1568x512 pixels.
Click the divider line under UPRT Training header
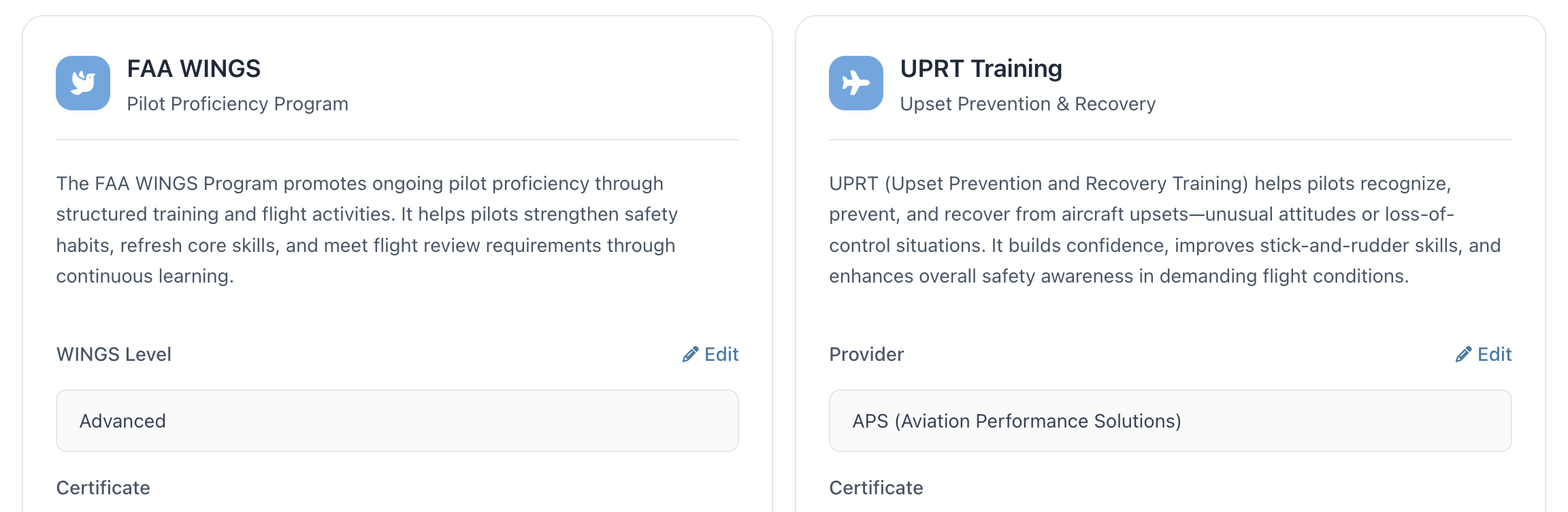point(1170,140)
